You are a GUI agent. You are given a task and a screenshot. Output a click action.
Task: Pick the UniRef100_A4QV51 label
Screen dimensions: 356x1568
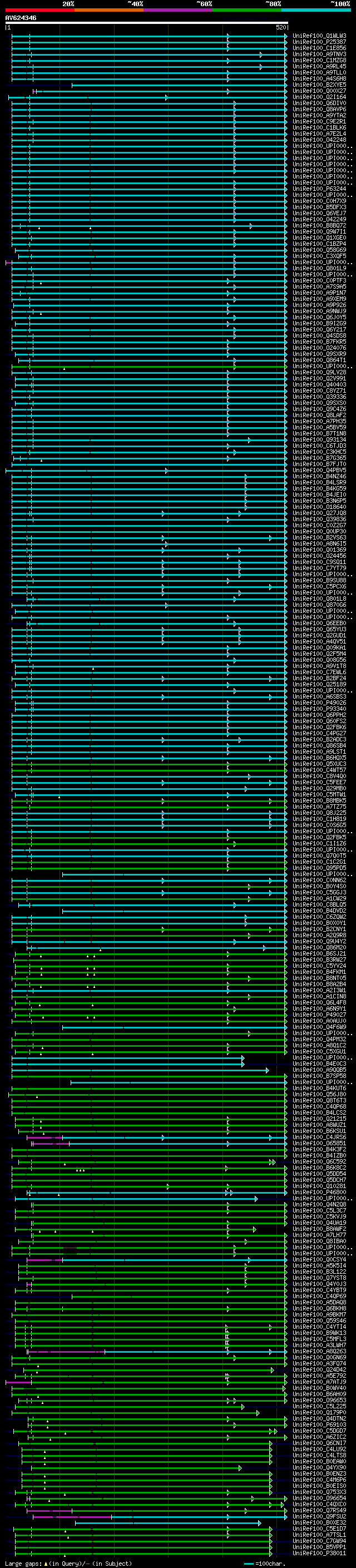[319, 641]
